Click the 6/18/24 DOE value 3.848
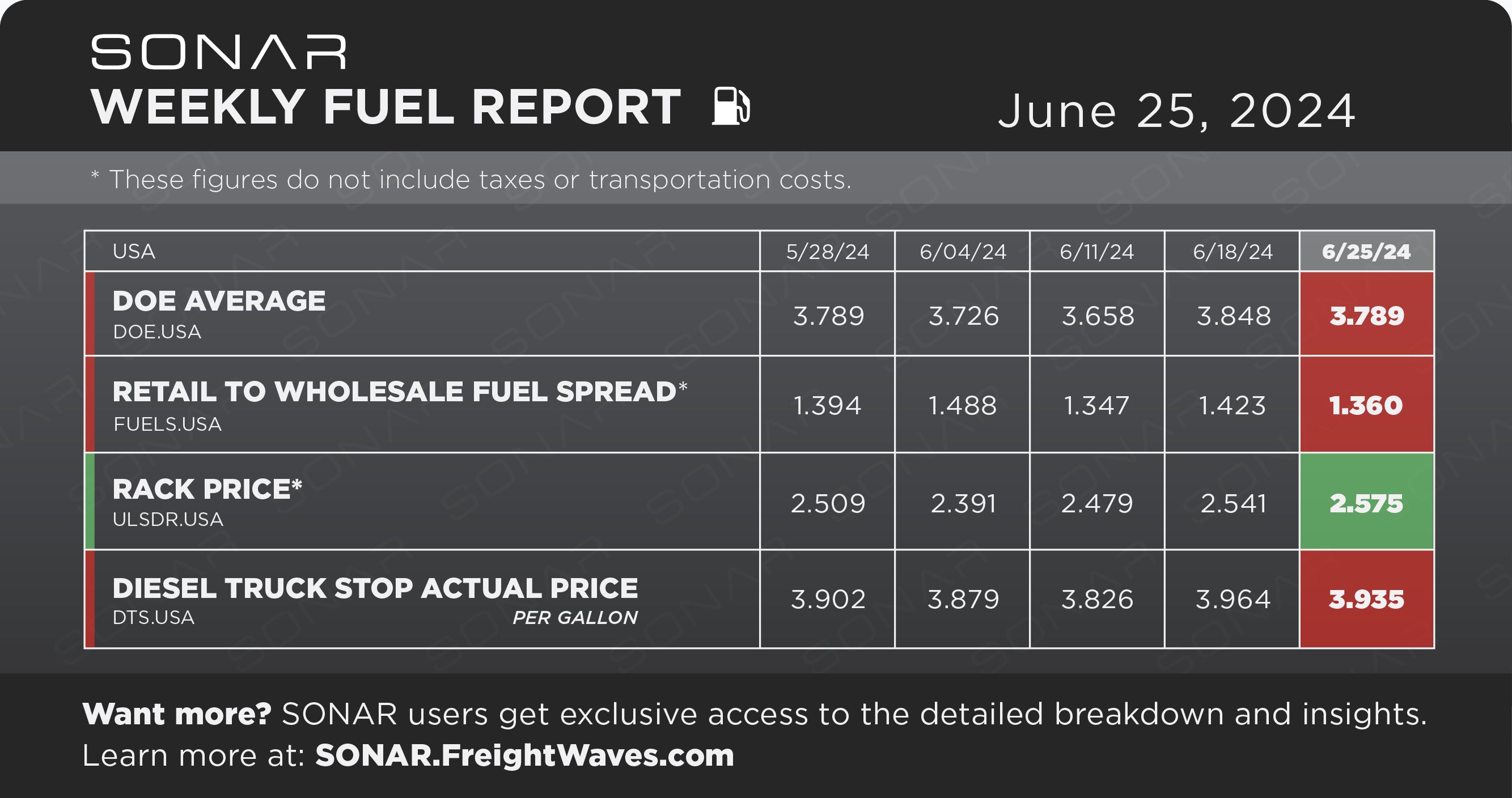Image resolution: width=1512 pixels, height=798 pixels. coord(1233,316)
